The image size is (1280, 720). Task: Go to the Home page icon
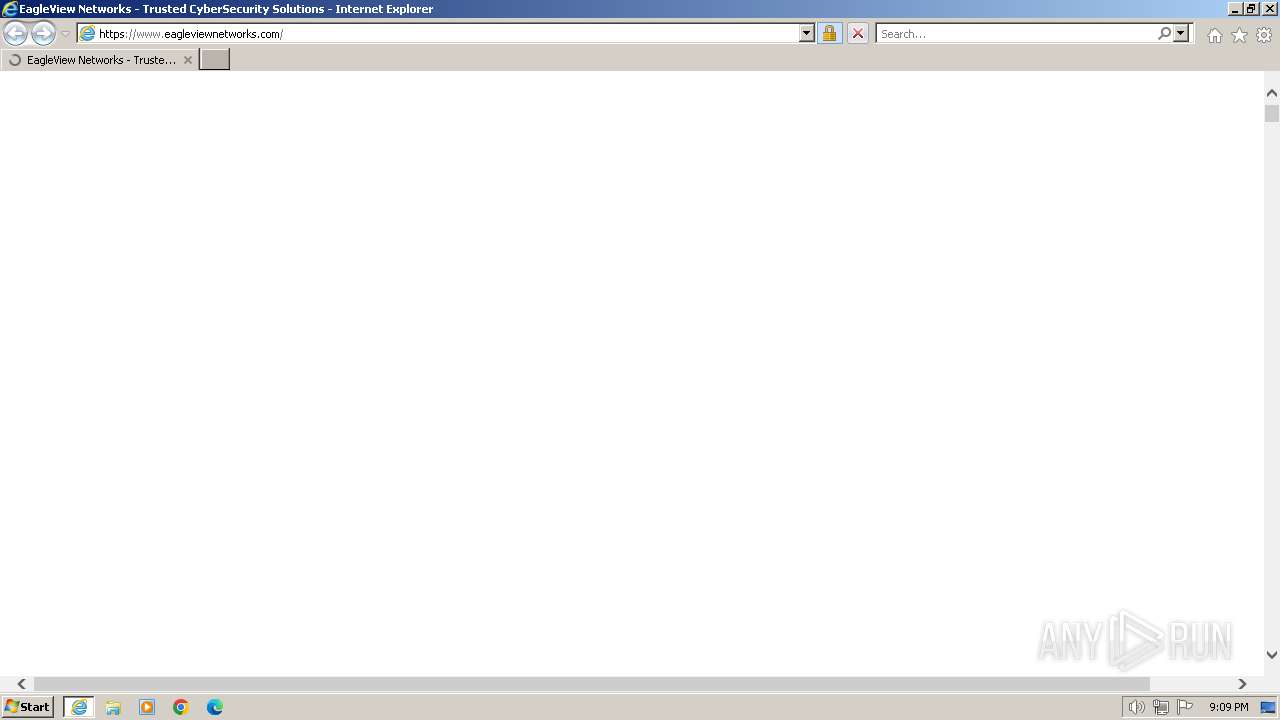click(x=1214, y=35)
